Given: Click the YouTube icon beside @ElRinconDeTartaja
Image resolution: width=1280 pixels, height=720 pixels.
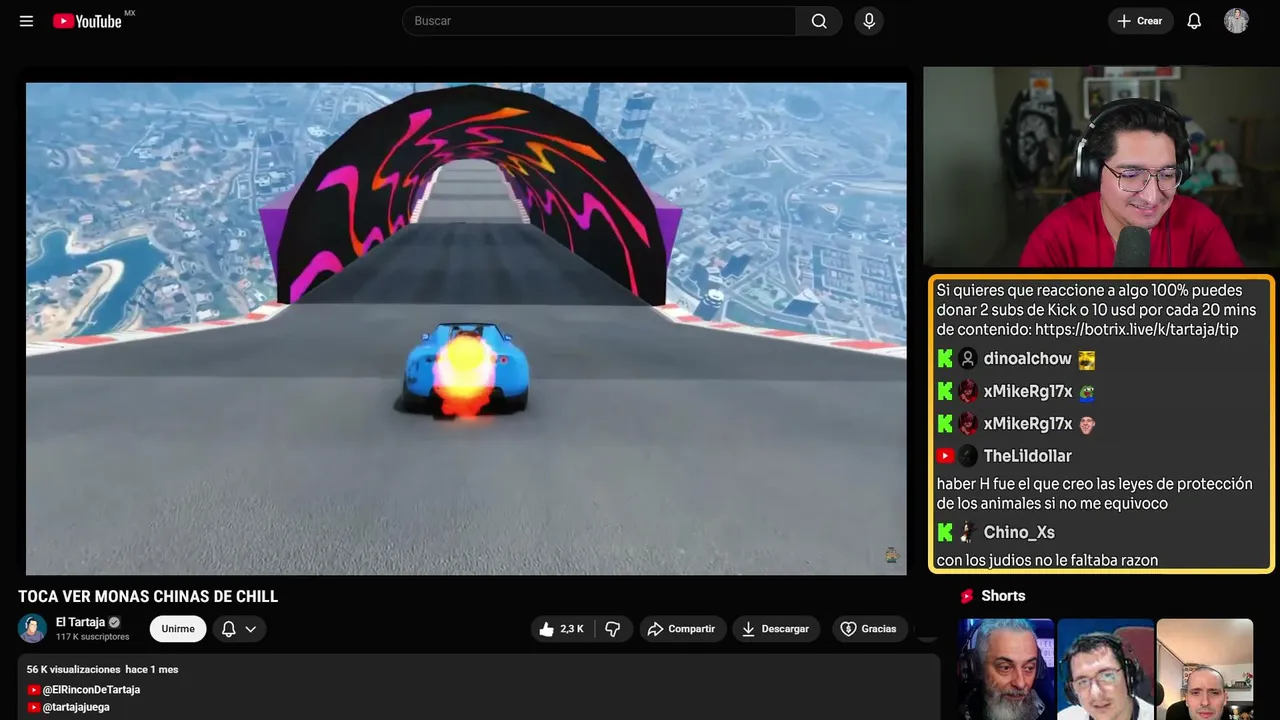Looking at the screenshot, I should (x=33, y=690).
